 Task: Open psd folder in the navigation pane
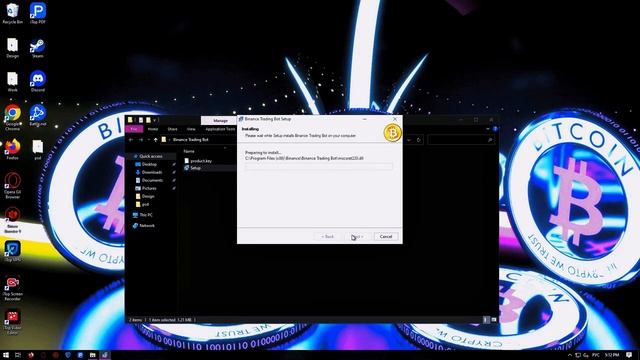pyautogui.click(x=145, y=204)
